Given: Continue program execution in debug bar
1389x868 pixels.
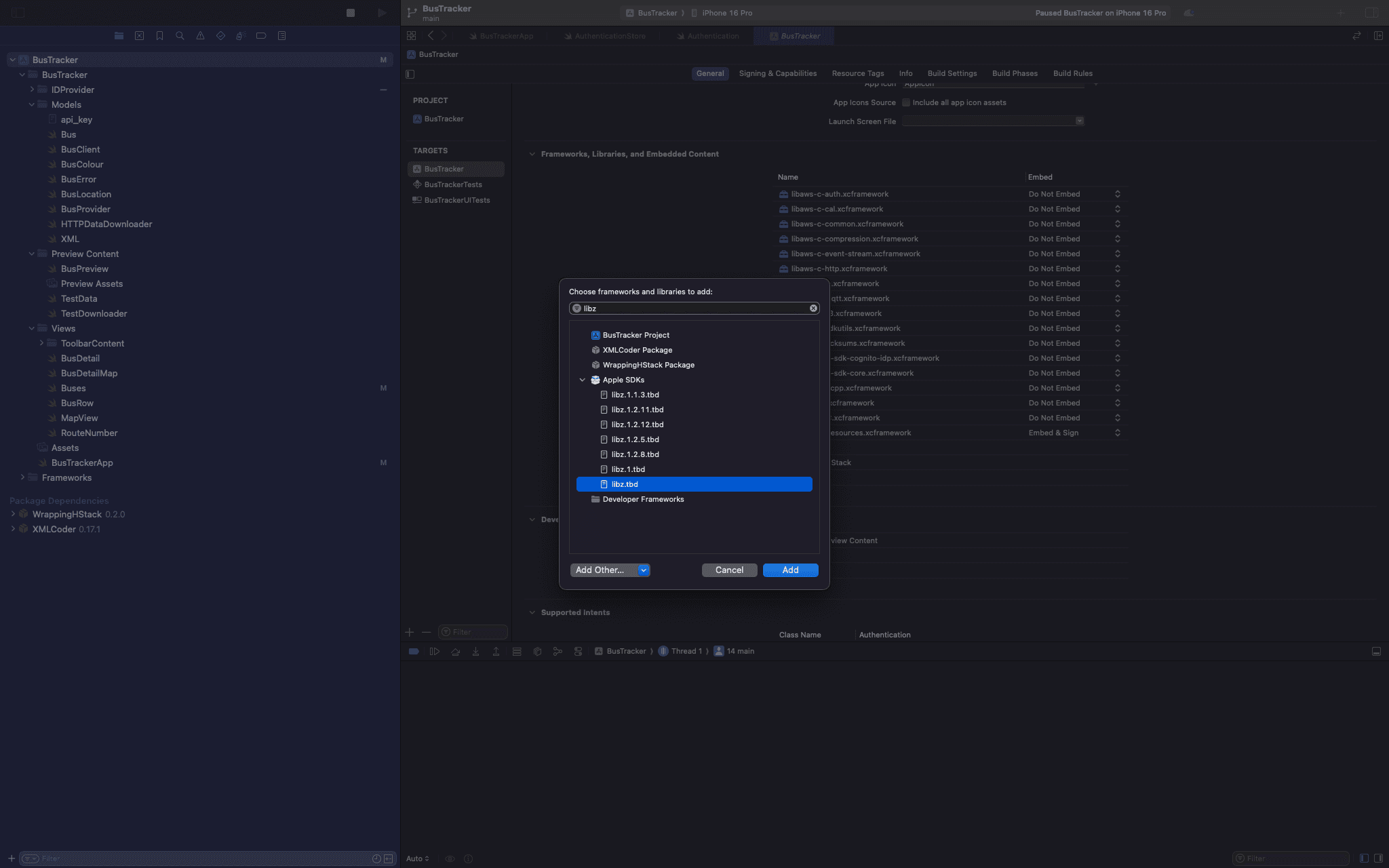Looking at the screenshot, I should point(435,652).
